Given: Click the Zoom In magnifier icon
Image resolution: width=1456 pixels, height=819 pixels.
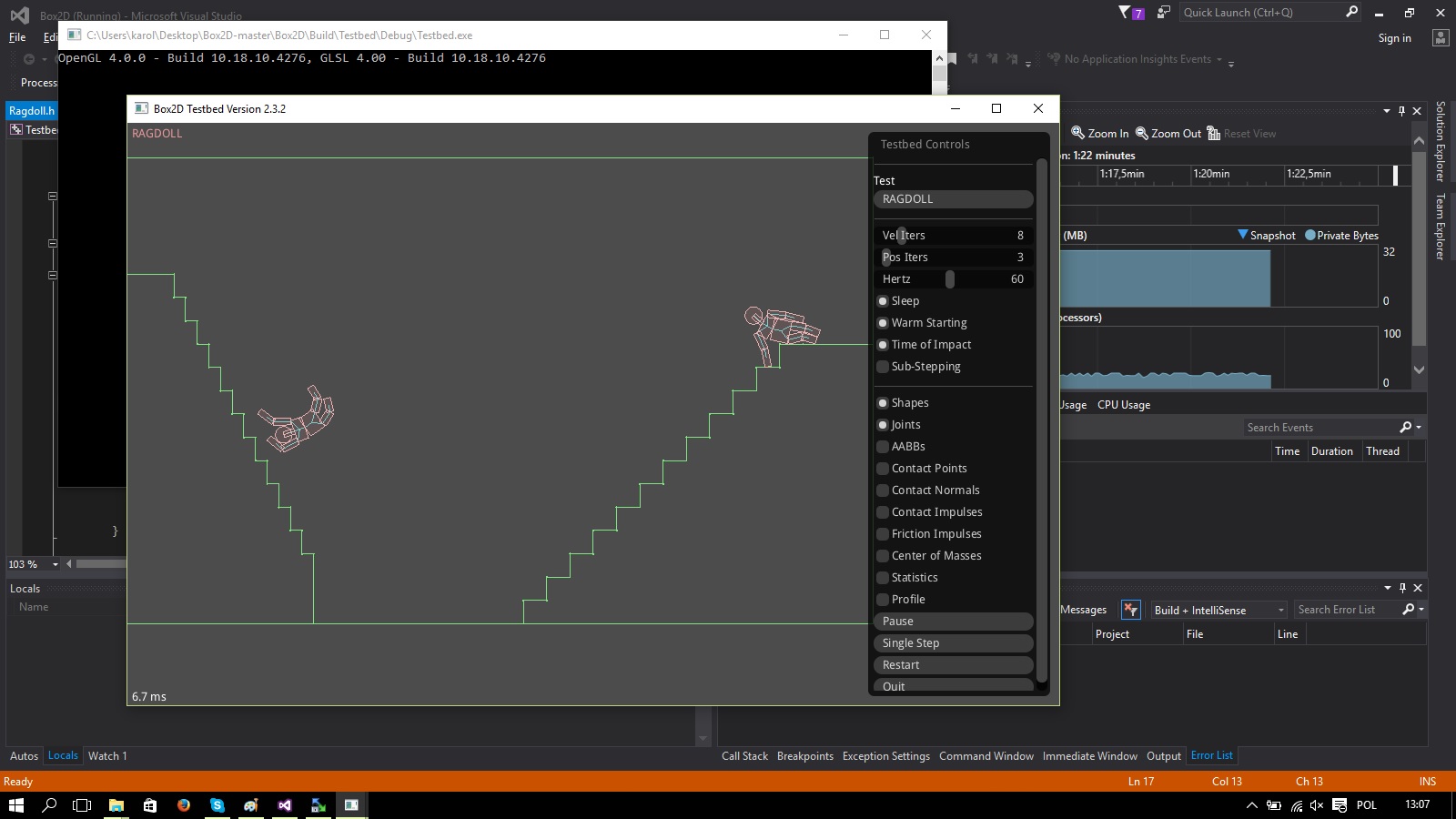Looking at the screenshot, I should (x=1078, y=133).
